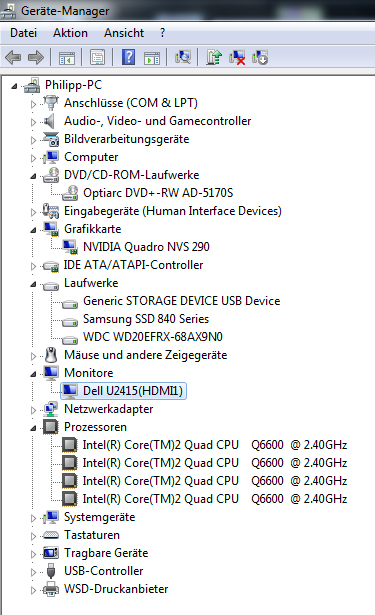Collapse the Prozessoren category
Screen dimensions: 375x615
point(33,428)
